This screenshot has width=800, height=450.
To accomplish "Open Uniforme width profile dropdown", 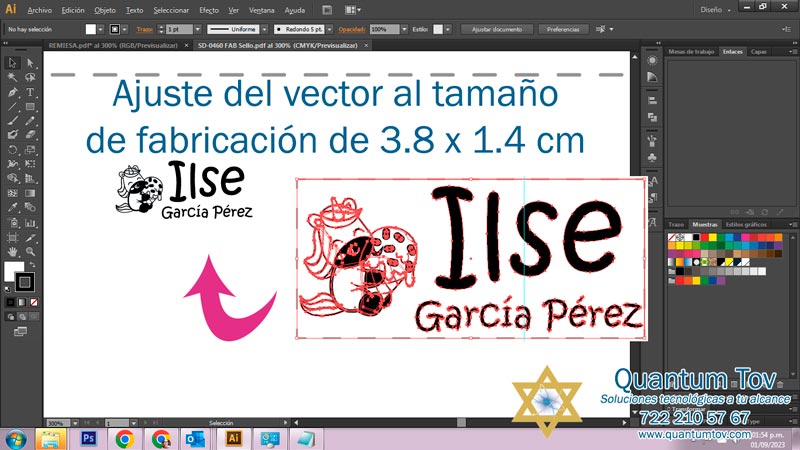I will click(x=264, y=30).
